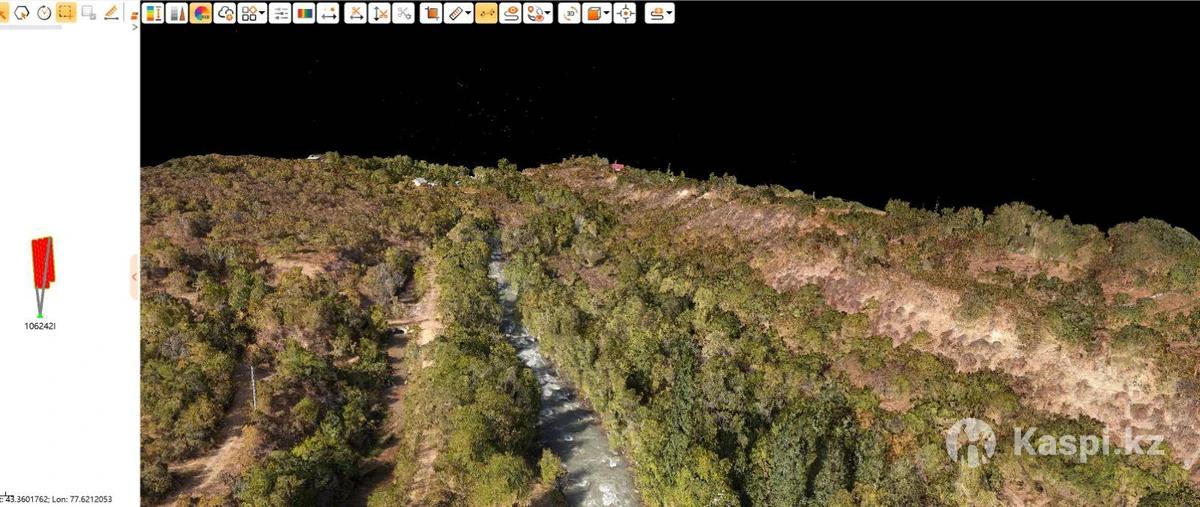Open the cloud settings icon
The image size is (1200, 507).
point(225,13)
